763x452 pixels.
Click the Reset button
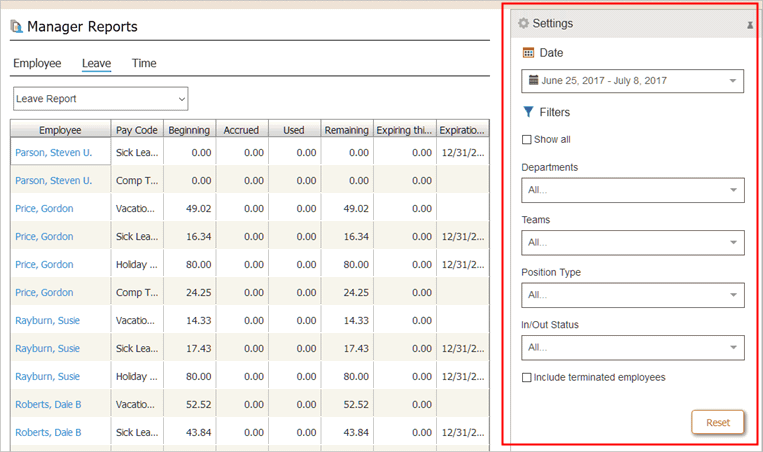(x=718, y=422)
